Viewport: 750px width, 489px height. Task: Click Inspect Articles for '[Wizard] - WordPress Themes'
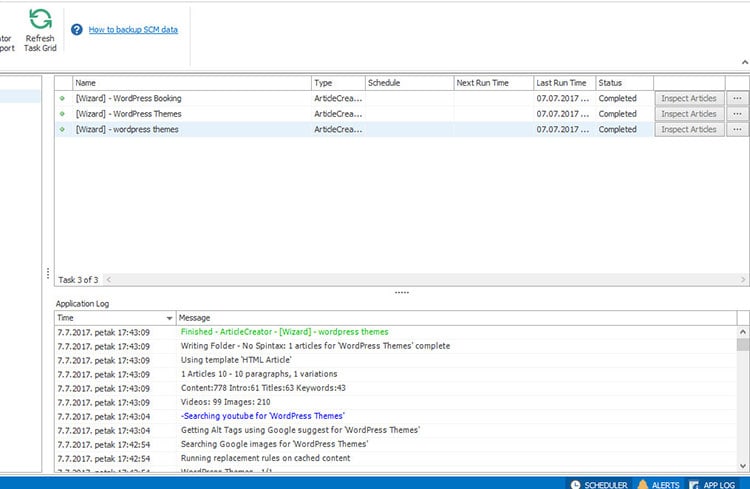(689, 114)
